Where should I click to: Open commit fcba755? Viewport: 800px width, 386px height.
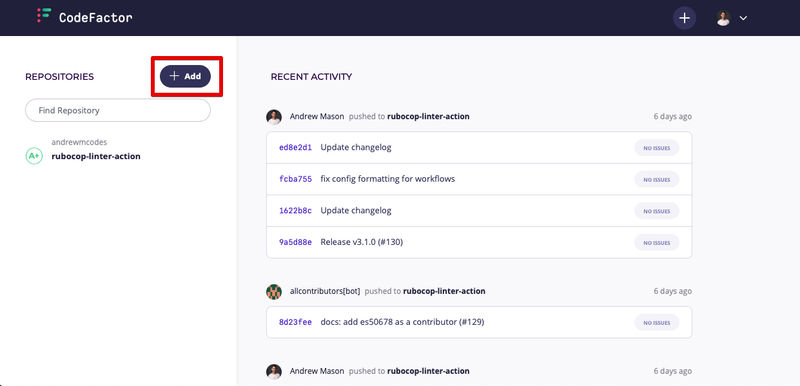(x=295, y=179)
